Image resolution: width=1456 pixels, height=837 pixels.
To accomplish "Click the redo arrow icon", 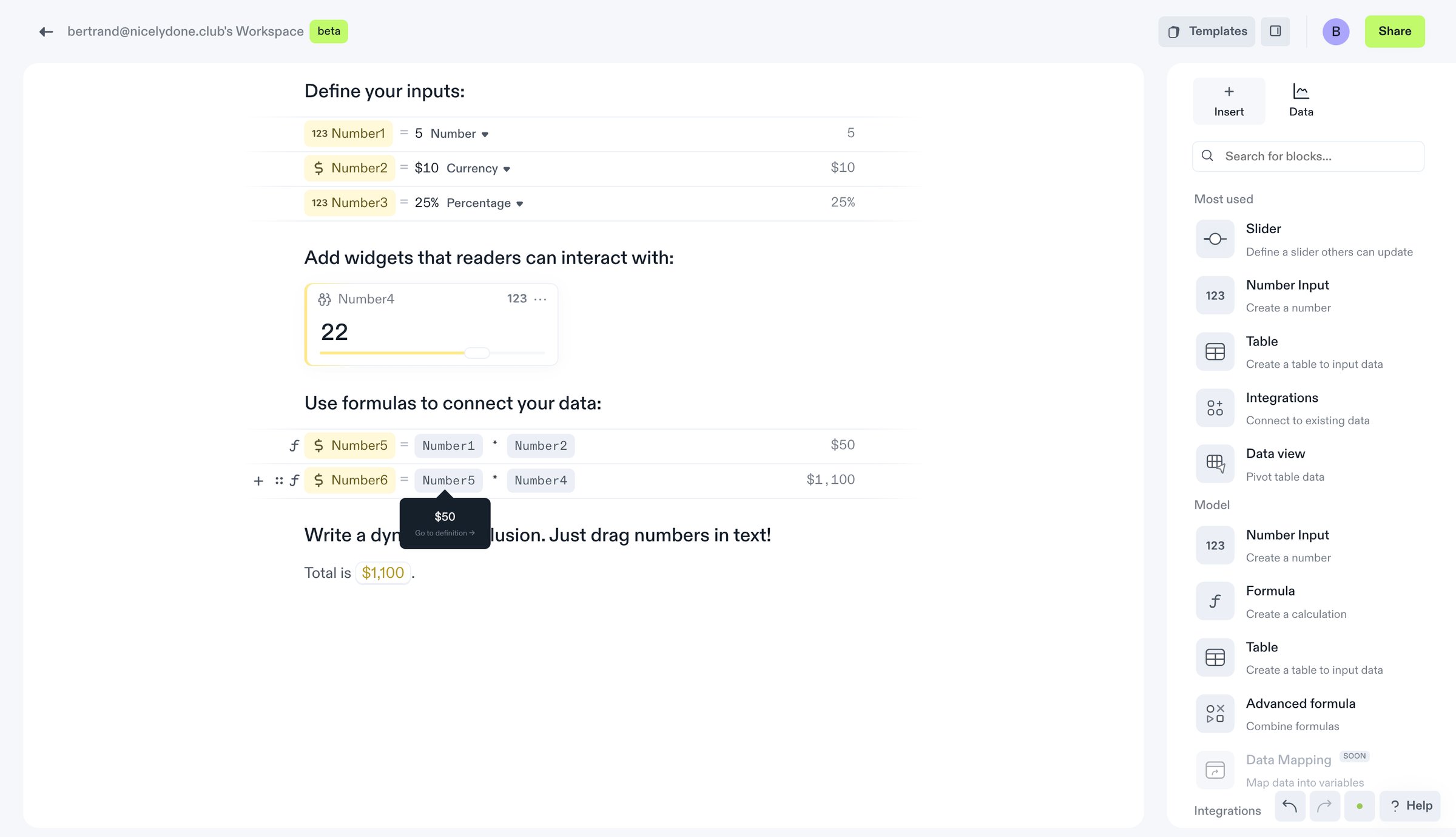I will [1324, 805].
